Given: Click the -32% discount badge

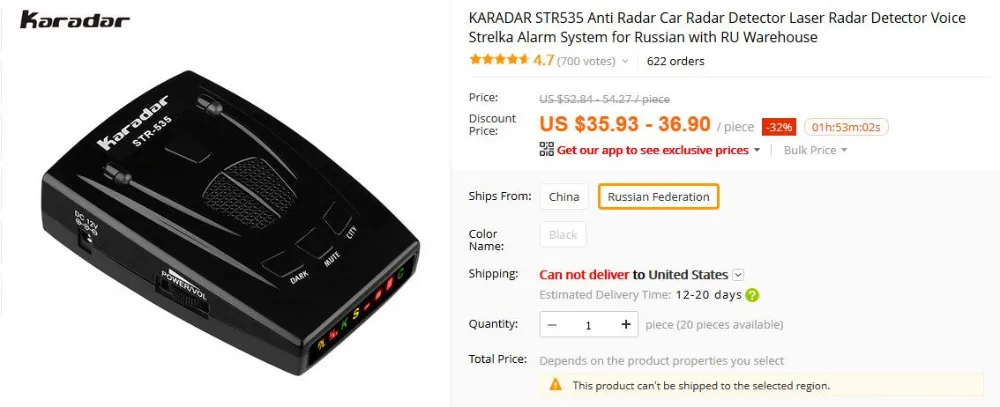Looking at the screenshot, I should click(780, 127).
